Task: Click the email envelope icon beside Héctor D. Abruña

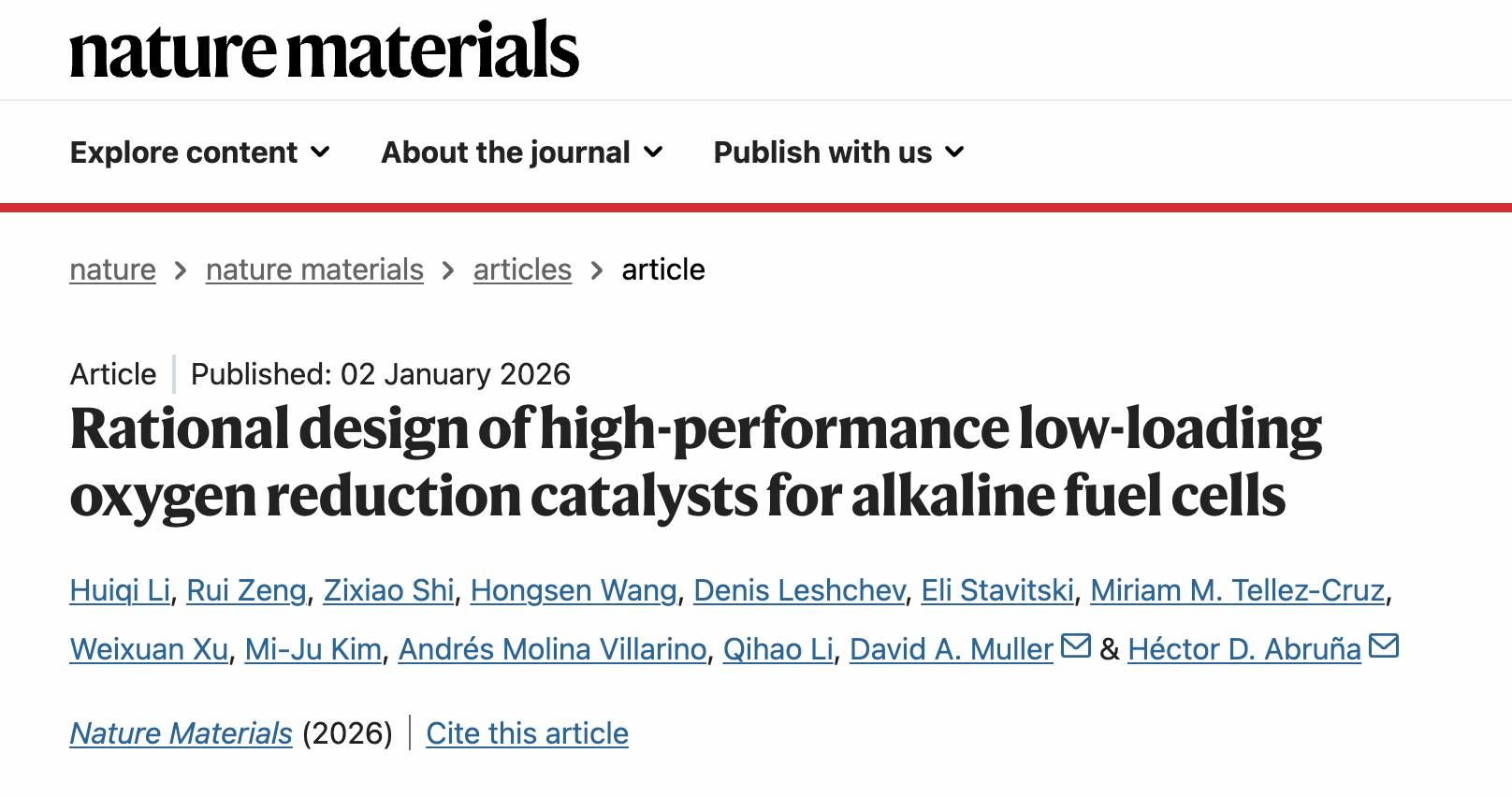Action: (x=1383, y=646)
